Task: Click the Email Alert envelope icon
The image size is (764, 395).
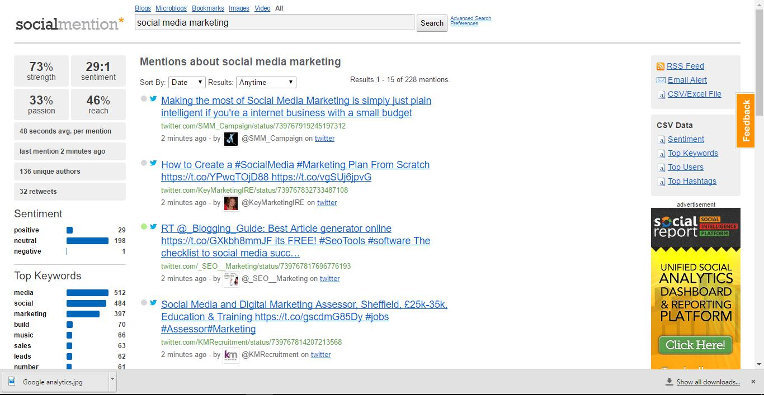Action: pos(661,80)
